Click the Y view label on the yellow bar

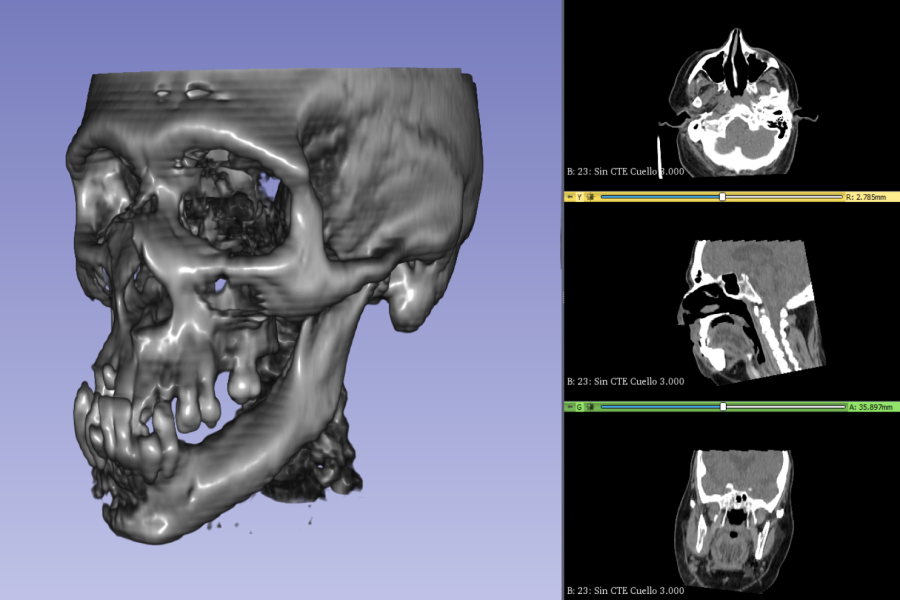coord(579,197)
